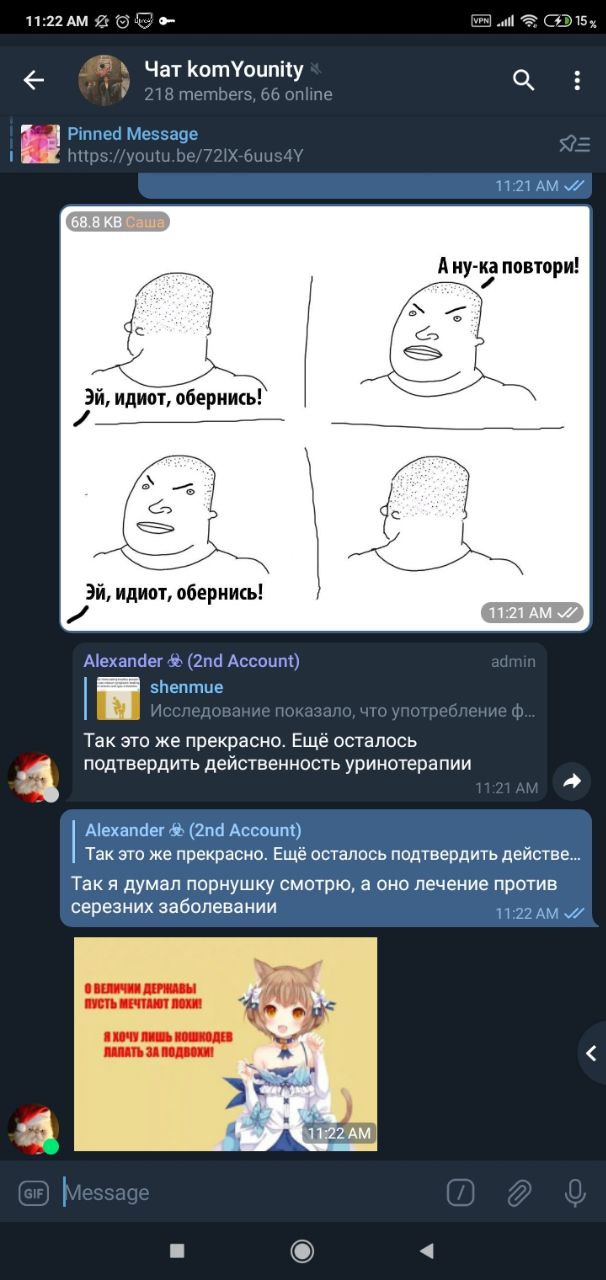Open pinned messages list icon
Image resolution: width=606 pixels, height=1280 pixels.
click(x=574, y=144)
